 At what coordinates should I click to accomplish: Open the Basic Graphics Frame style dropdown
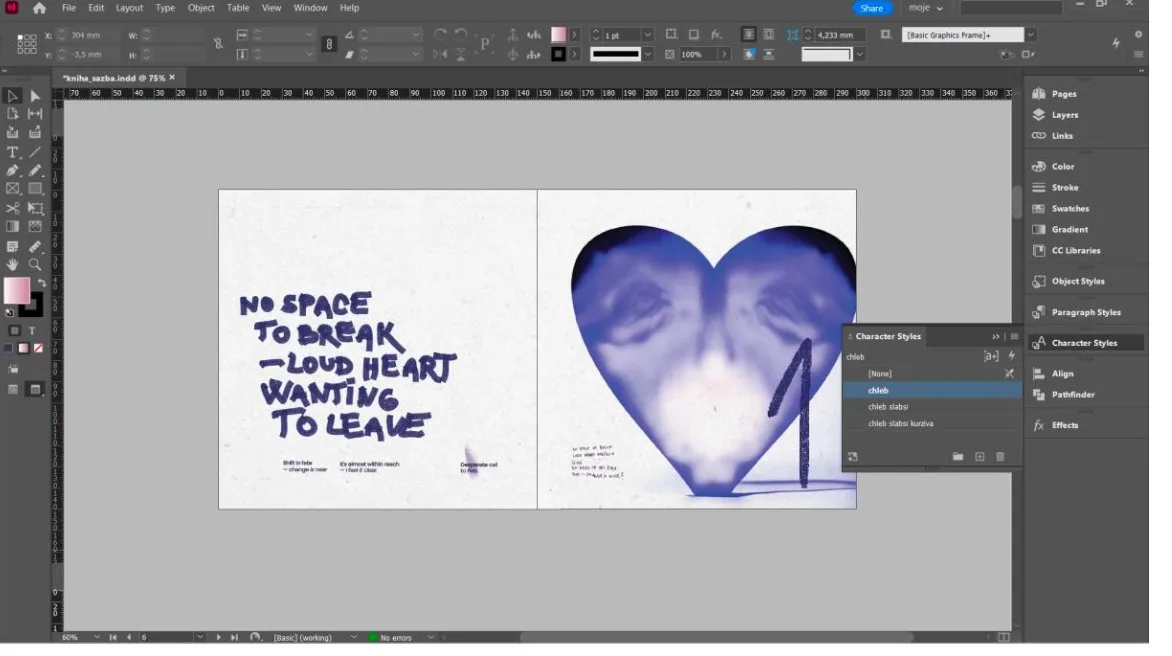(1031, 35)
